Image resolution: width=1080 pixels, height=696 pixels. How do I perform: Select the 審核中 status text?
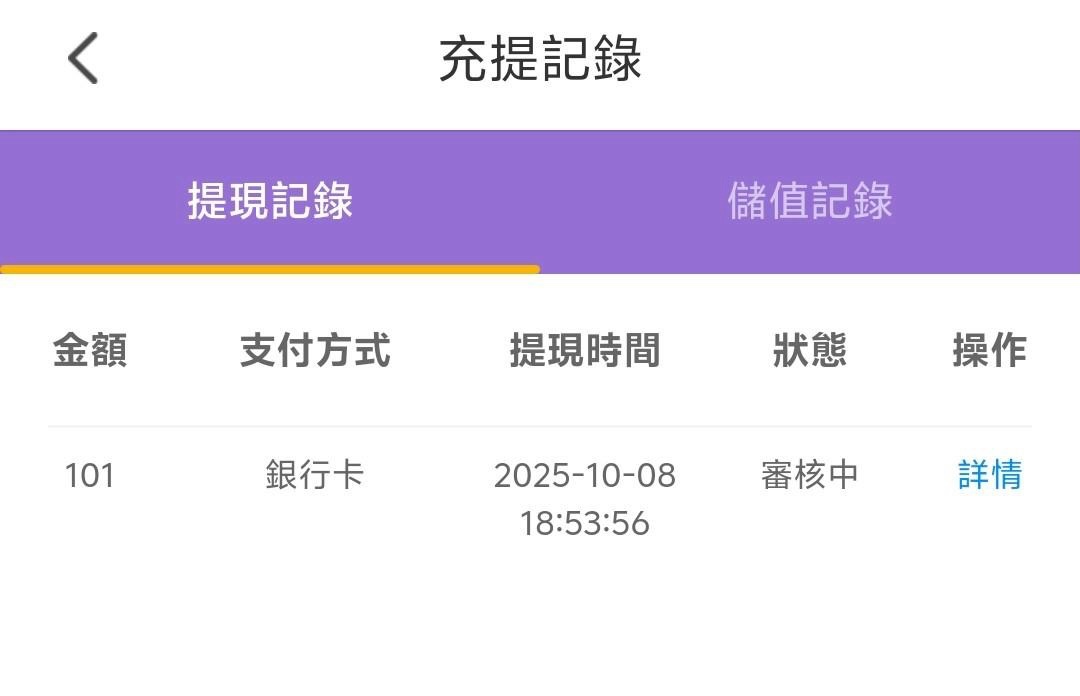[809, 475]
